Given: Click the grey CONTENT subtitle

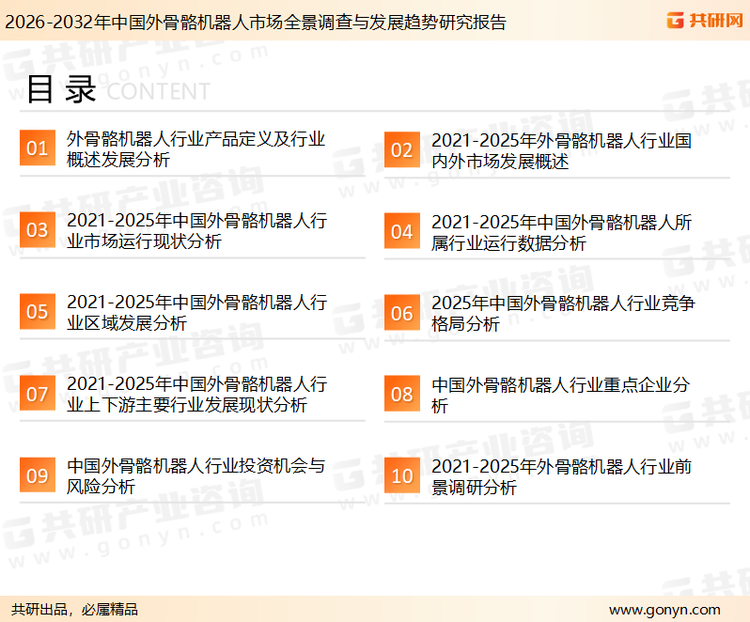Looking at the screenshot, I should tap(158, 91).
